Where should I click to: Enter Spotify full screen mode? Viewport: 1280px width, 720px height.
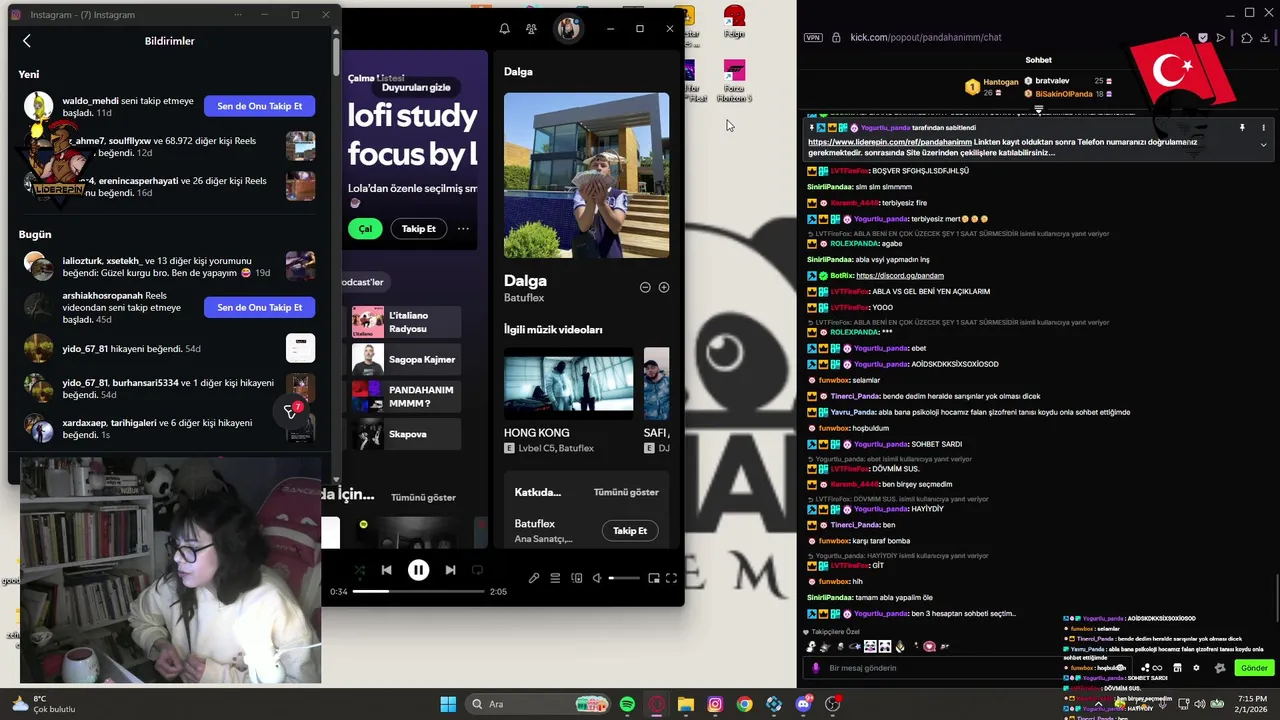tap(672, 578)
